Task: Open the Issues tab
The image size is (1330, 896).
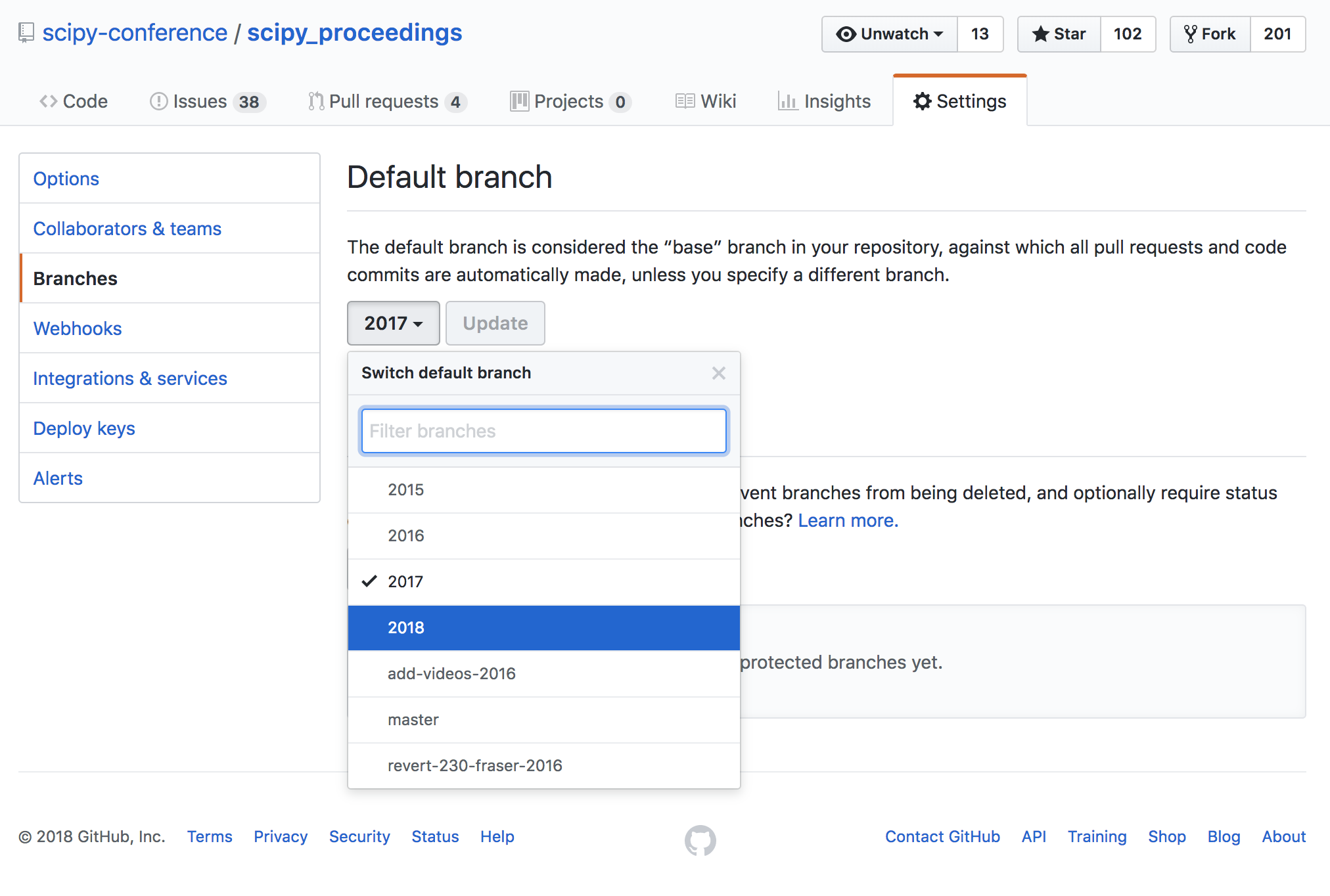Action: tap(208, 101)
